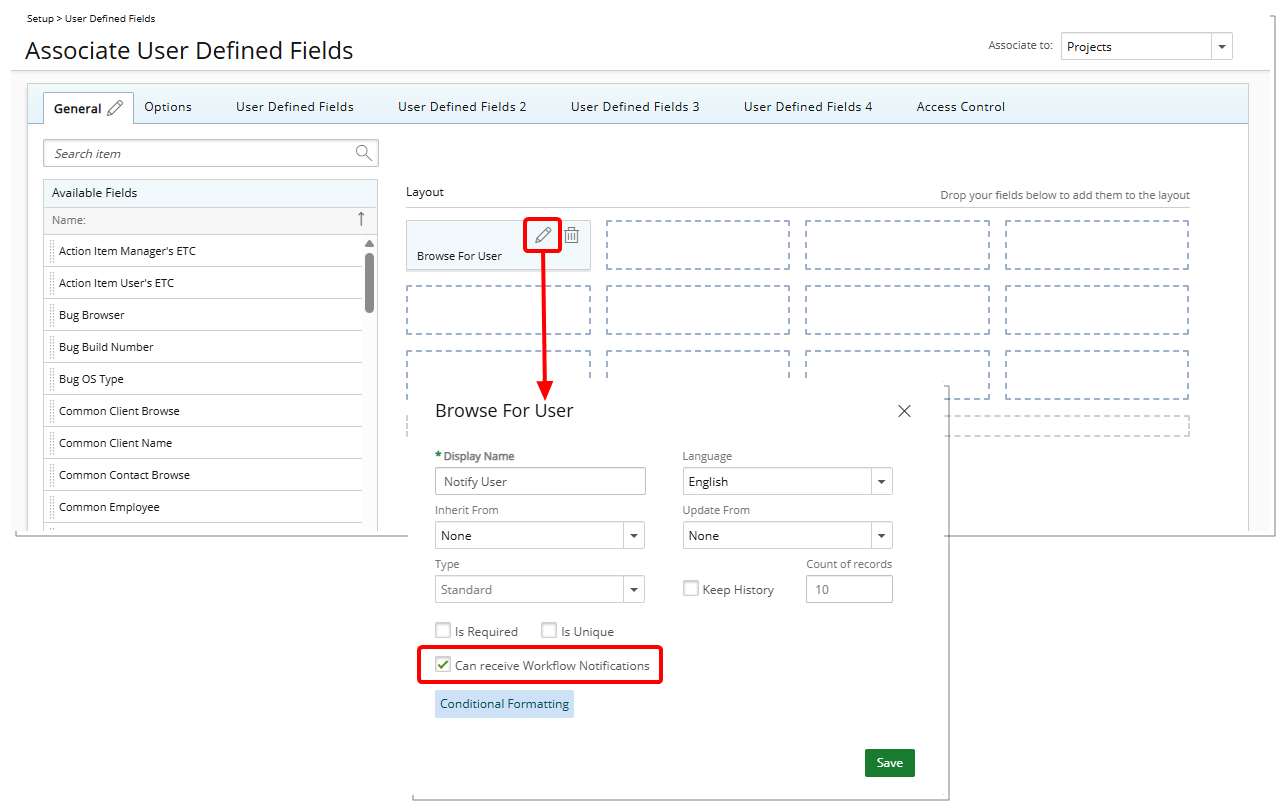1287x812 pixels.
Task: Click the Conditional Formatting button
Action: click(x=504, y=704)
